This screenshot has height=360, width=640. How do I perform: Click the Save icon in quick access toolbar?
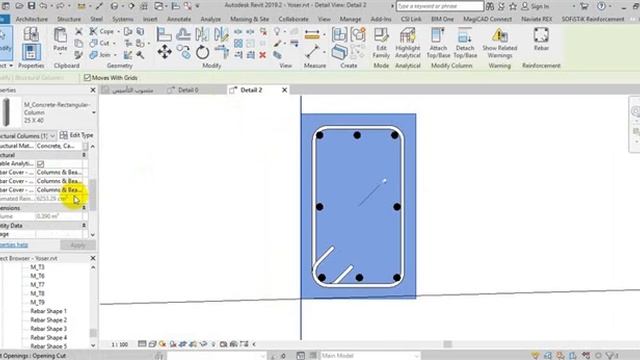(x=31, y=6)
